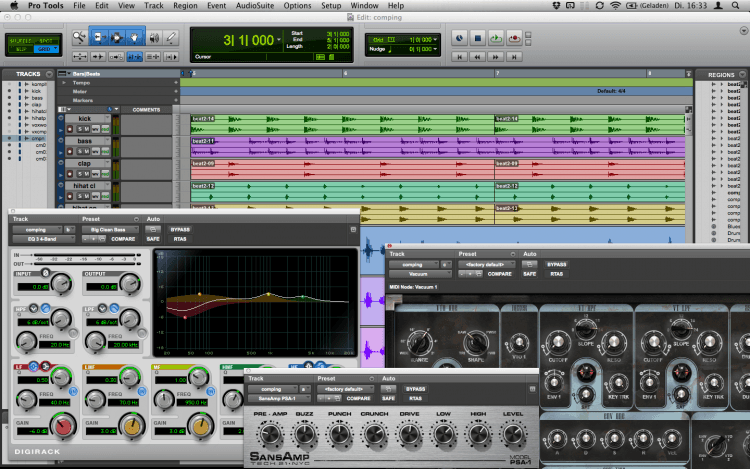Image resolution: width=750 pixels, height=469 pixels.
Task: Click Return to Zero transport button
Action: (459, 57)
